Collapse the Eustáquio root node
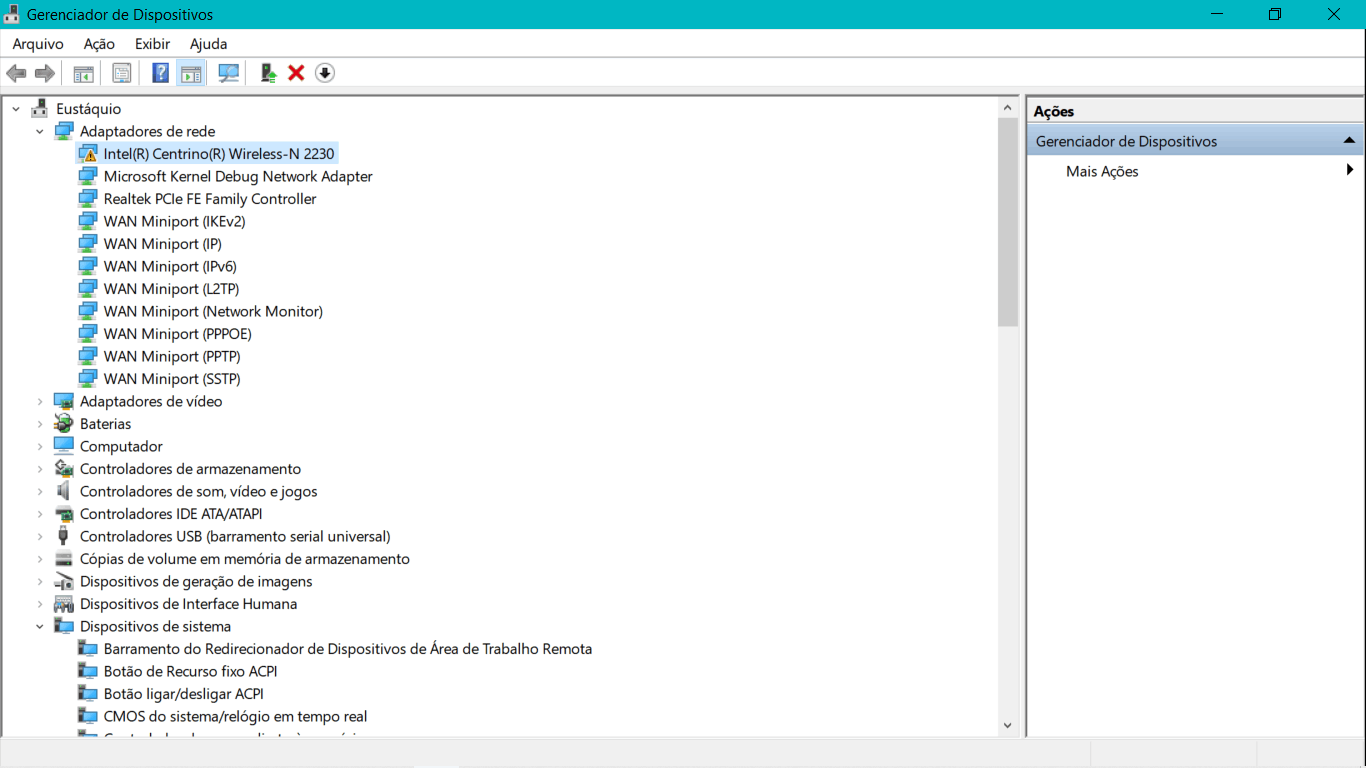The image size is (1366, 768). [16, 109]
